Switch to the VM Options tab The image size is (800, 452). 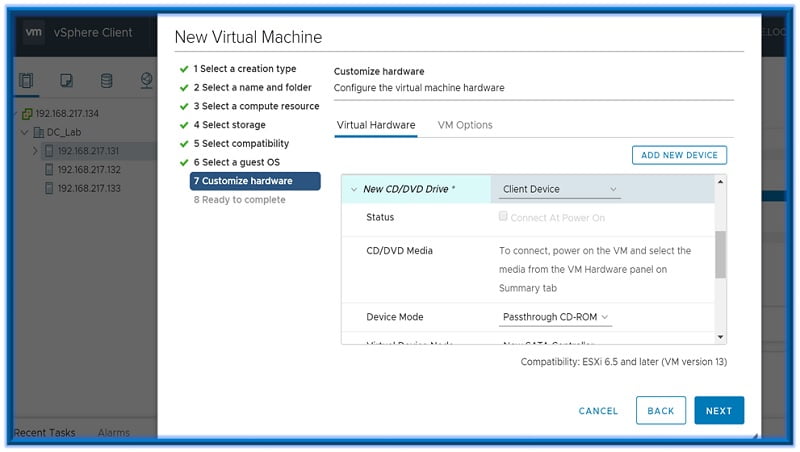(x=465, y=125)
